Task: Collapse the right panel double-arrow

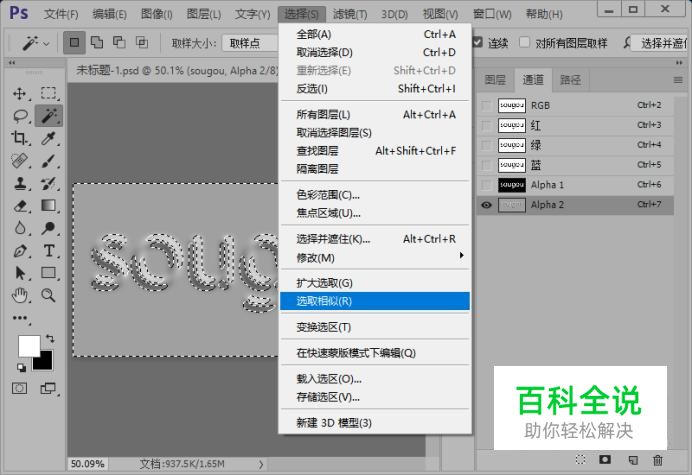Action: click(x=679, y=63)
